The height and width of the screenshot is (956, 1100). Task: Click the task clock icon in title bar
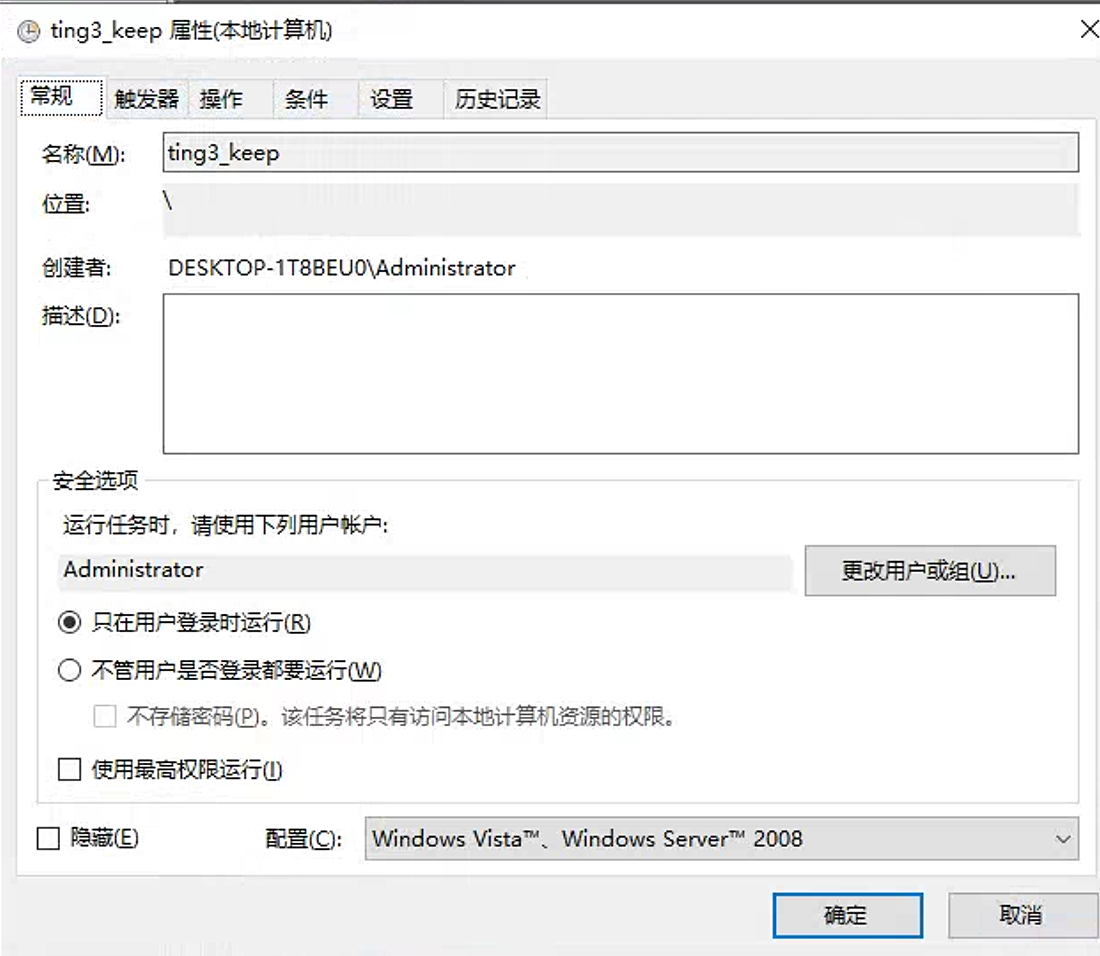click(29, 32)
